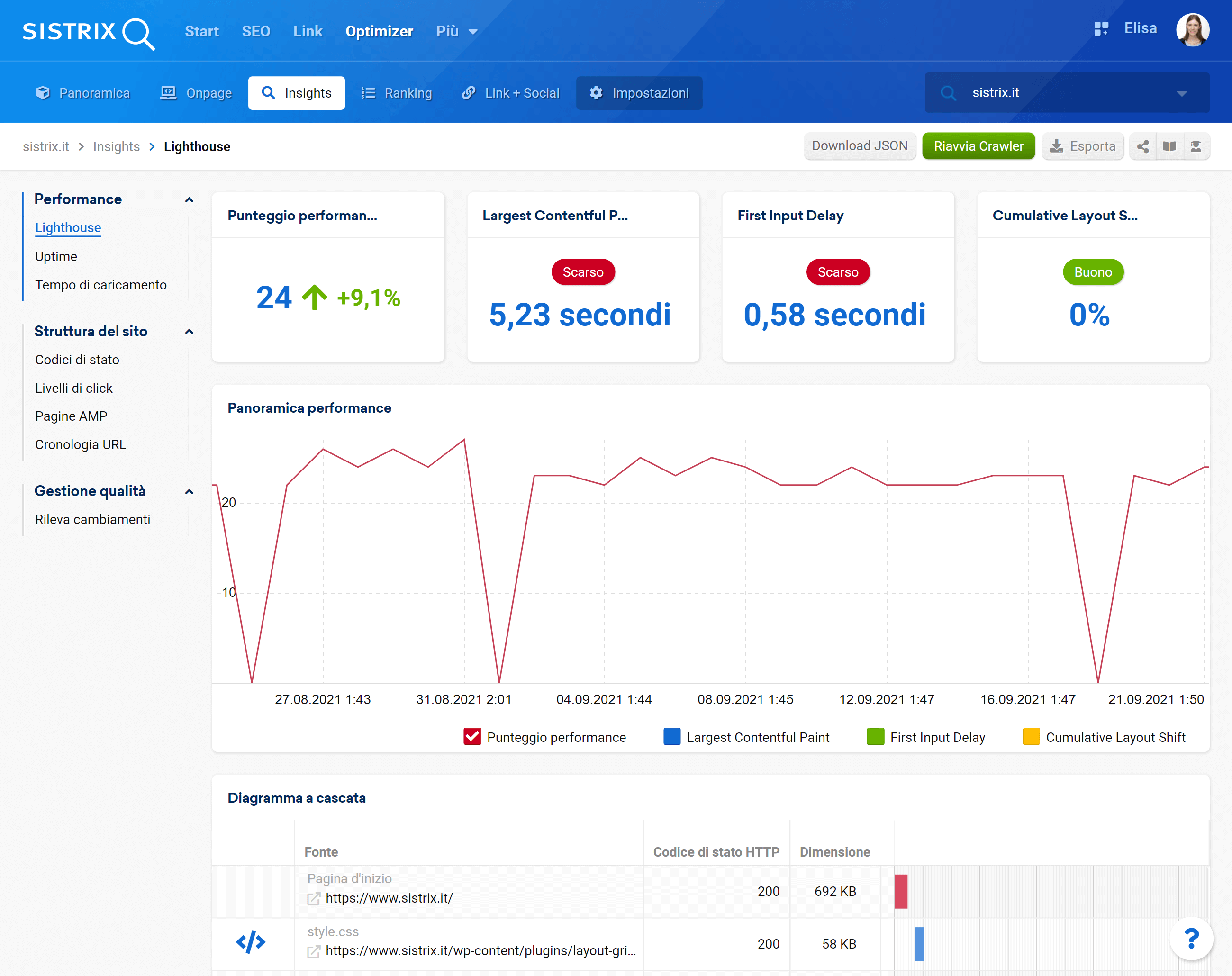Click the Punteggio performance score card
The height and width of the screenshot is (976, 1232).
pyautogui.click(x=328, y=277)
